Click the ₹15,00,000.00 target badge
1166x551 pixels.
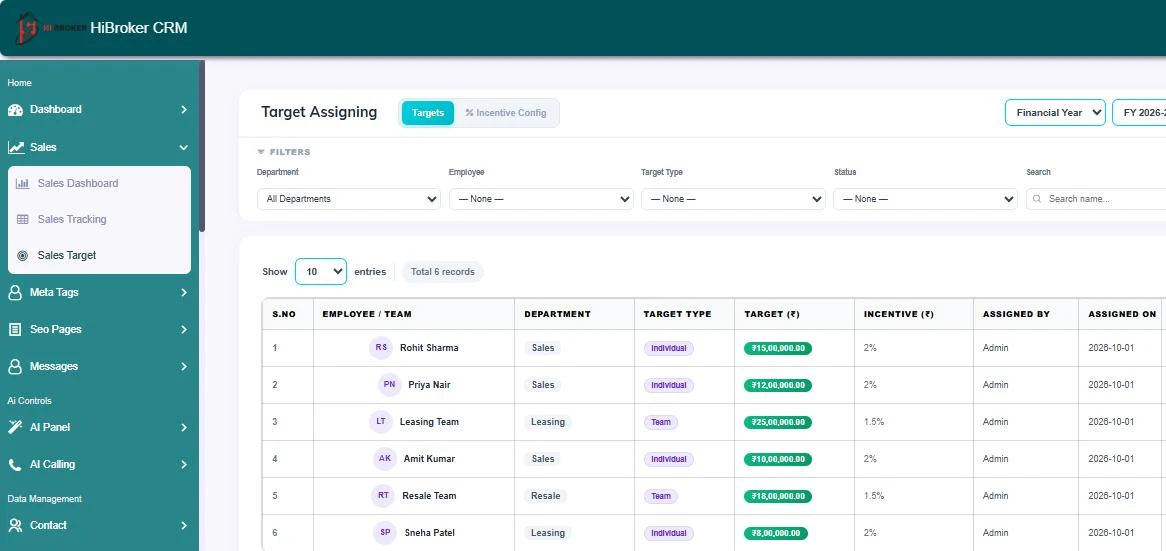click(x=778, y=348)
